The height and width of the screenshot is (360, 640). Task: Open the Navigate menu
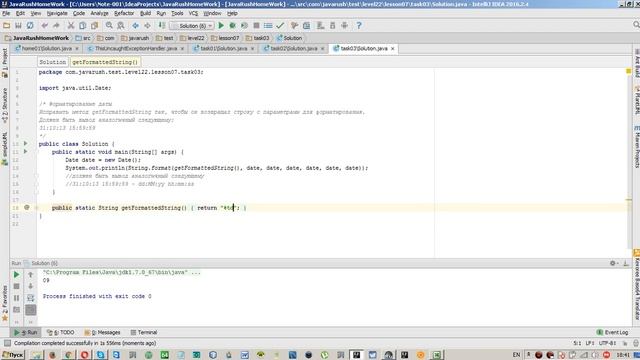pos(57,13)
